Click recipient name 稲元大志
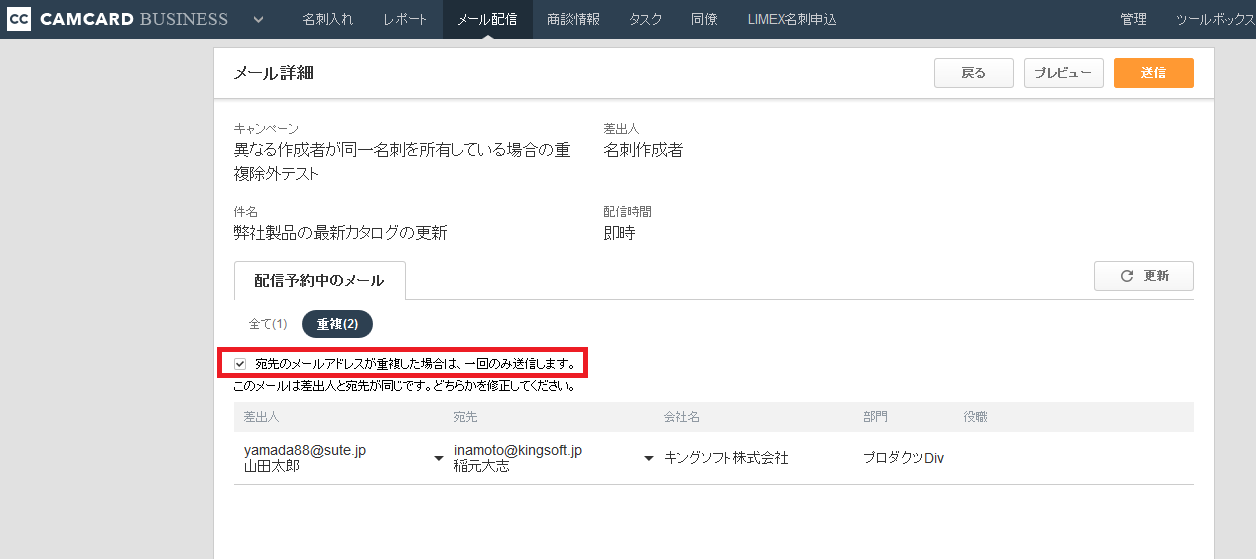The image size is (1256, 559). pos(482,466)
